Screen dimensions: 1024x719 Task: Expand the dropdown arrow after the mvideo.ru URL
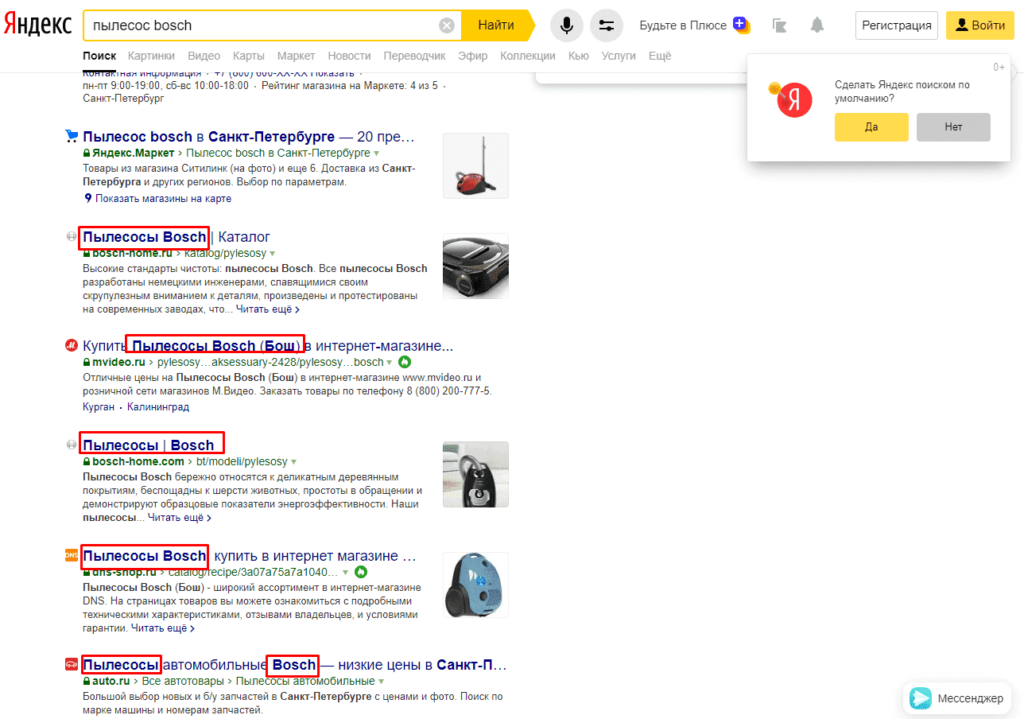coord(389,362)
